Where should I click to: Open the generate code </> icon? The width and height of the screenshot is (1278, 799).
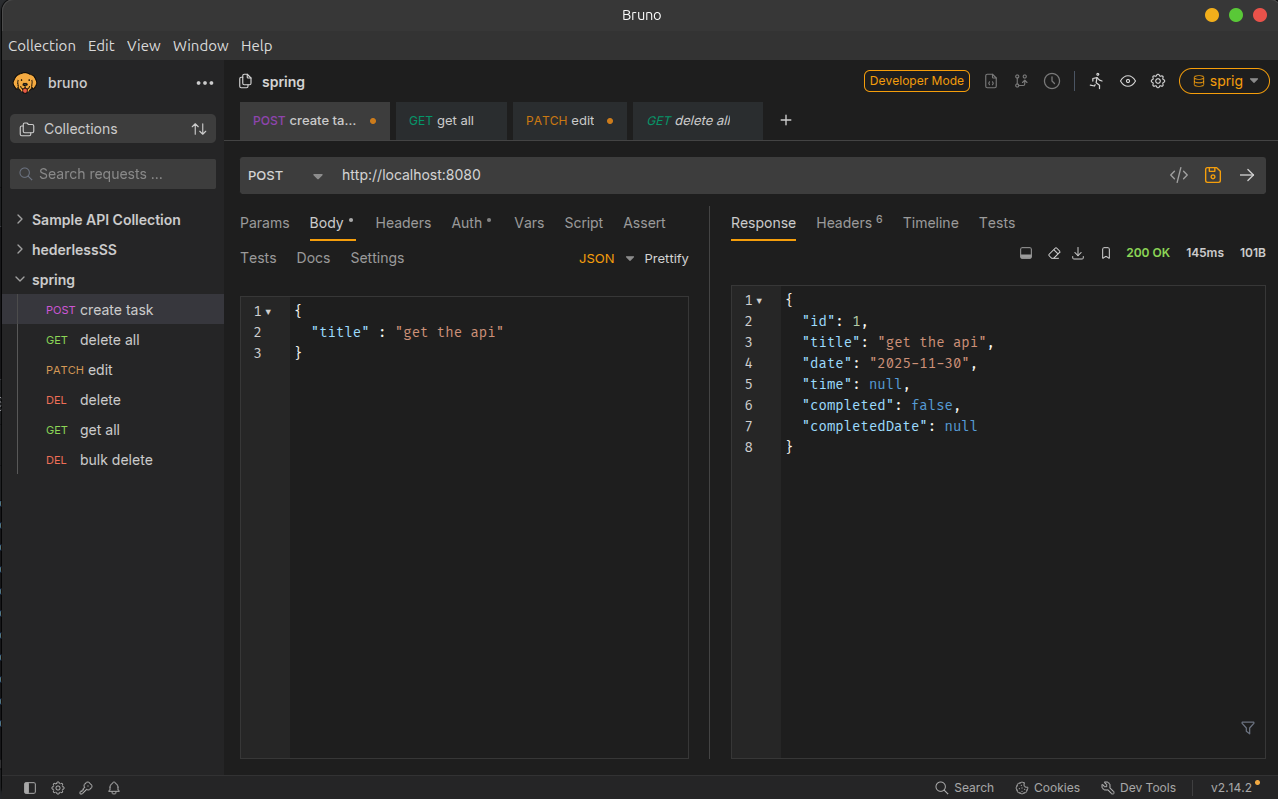(x=1179, y=175)
